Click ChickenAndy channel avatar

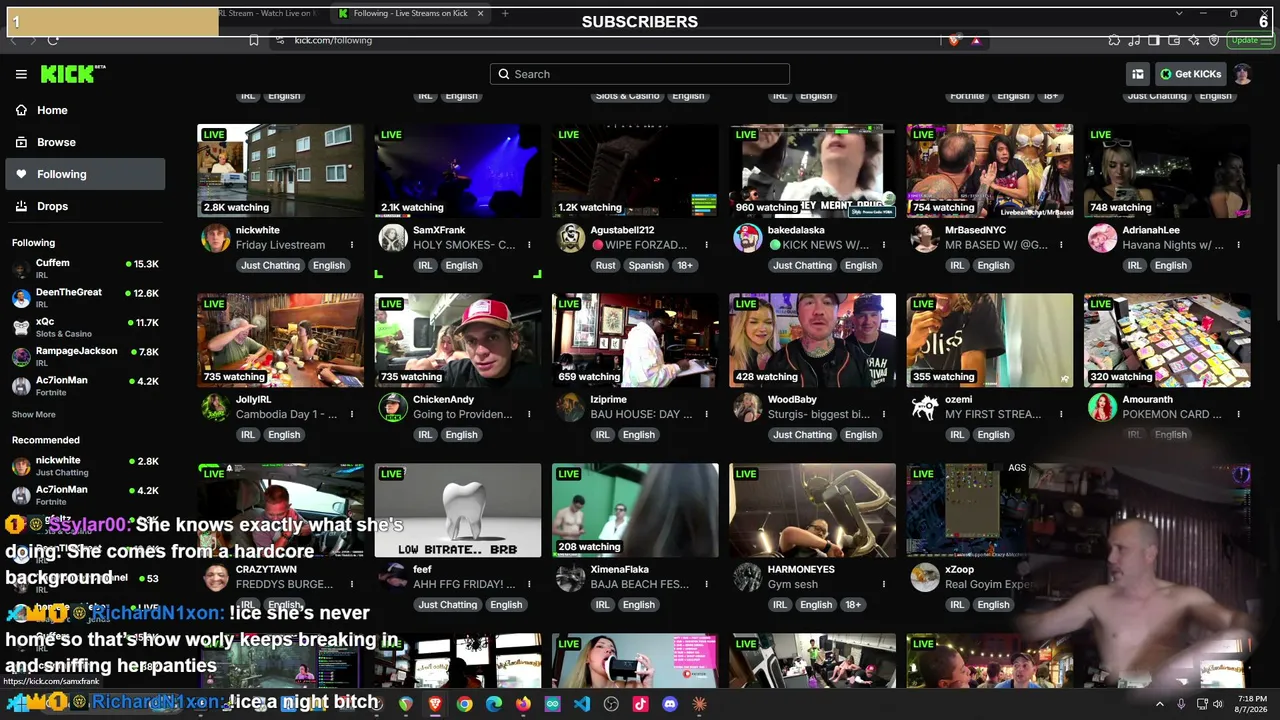click(393, 407)
